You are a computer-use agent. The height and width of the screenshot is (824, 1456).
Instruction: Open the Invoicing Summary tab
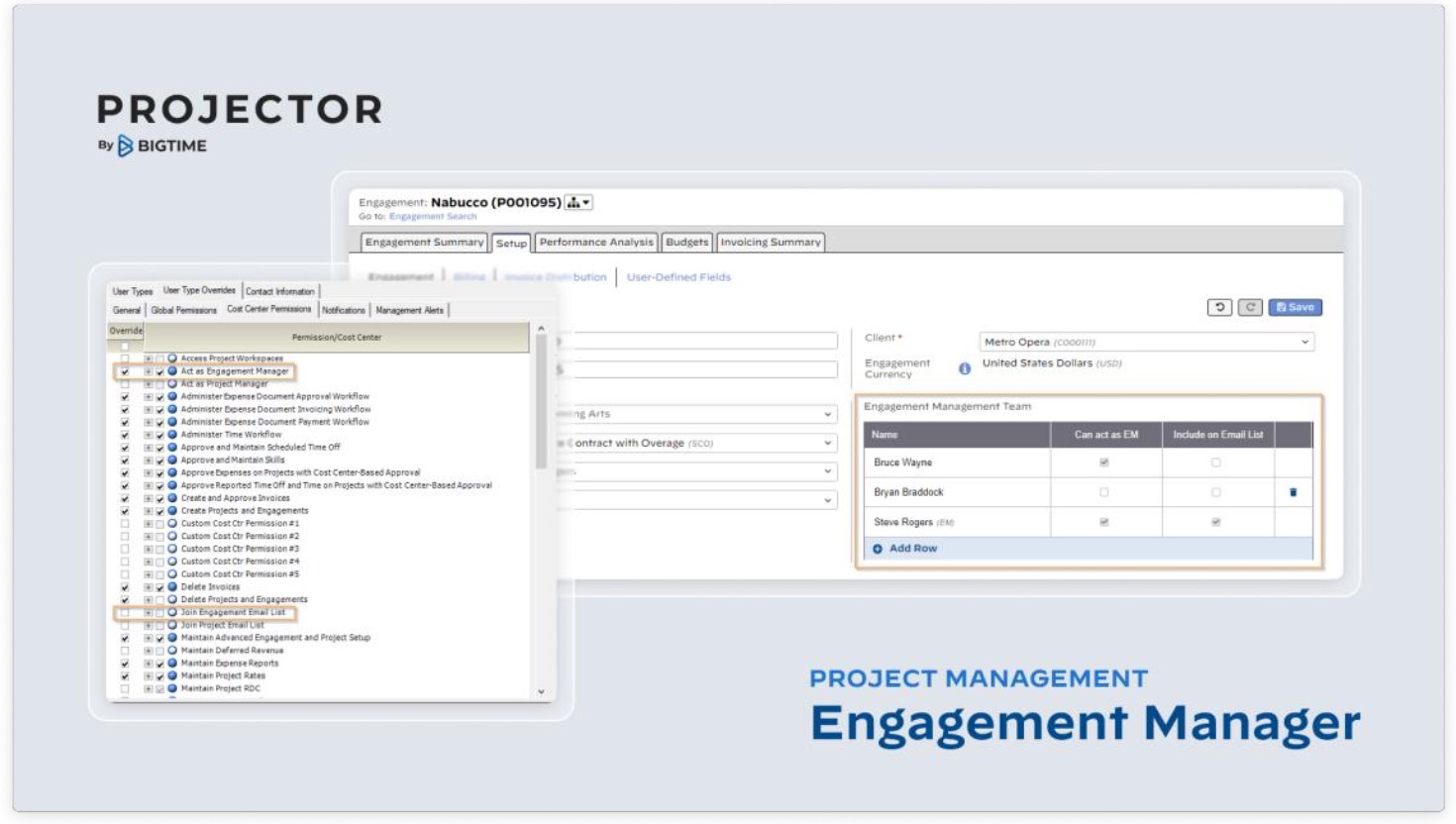click(771, 242)
